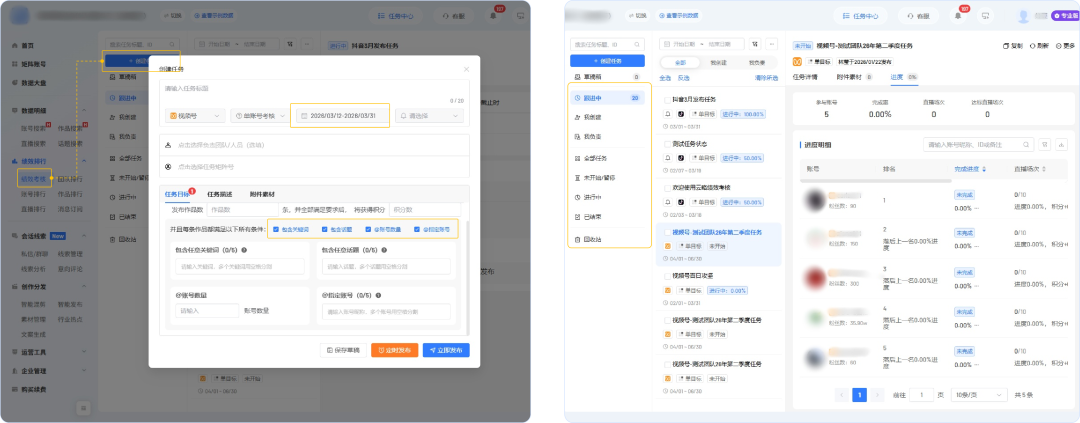Uncheck the 包含关键词 checkbox
Screen dimensions: 1080x423
click(276, 229)
